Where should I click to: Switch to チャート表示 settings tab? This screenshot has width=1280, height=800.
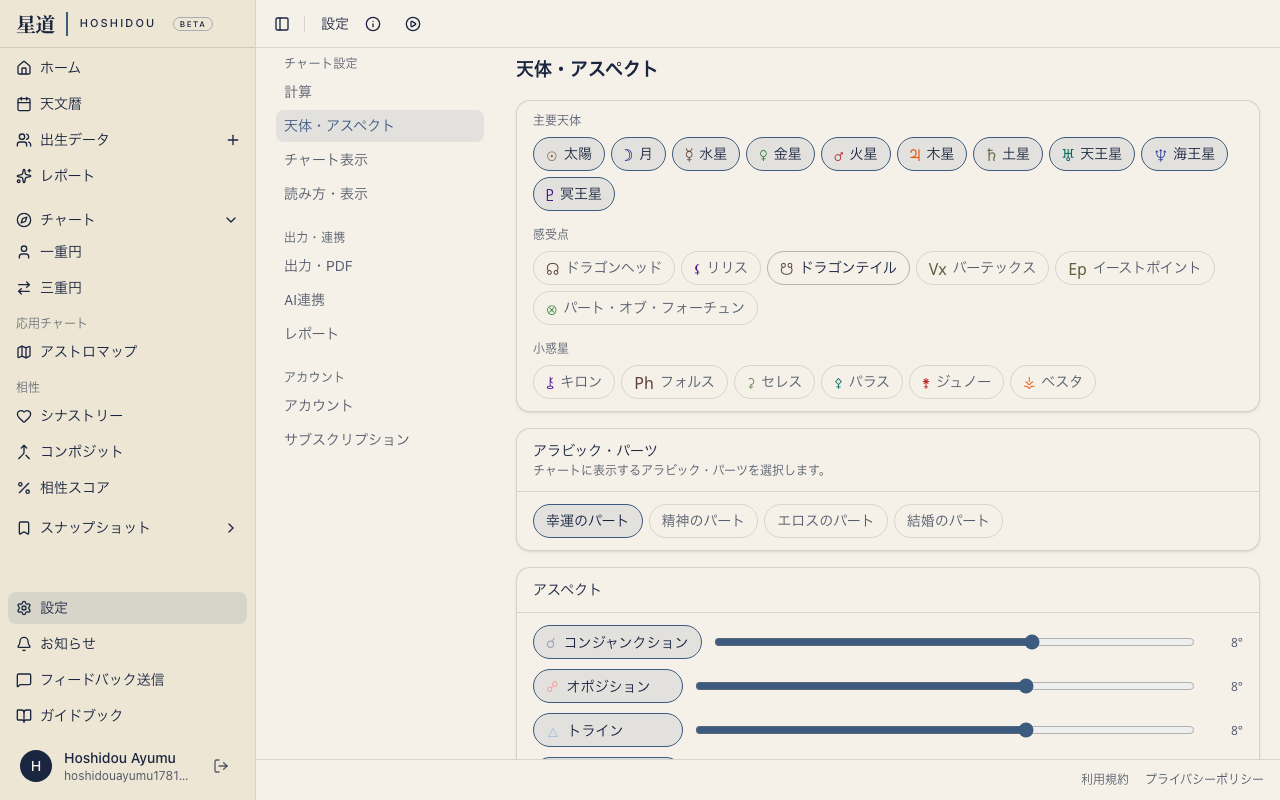coord(380,160)
